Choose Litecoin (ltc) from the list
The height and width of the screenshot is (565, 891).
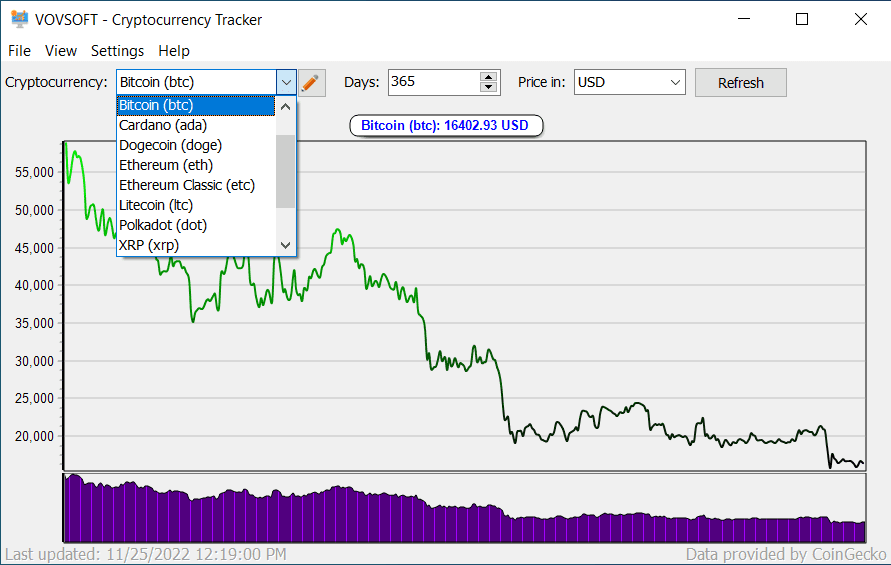pos(196,205)
